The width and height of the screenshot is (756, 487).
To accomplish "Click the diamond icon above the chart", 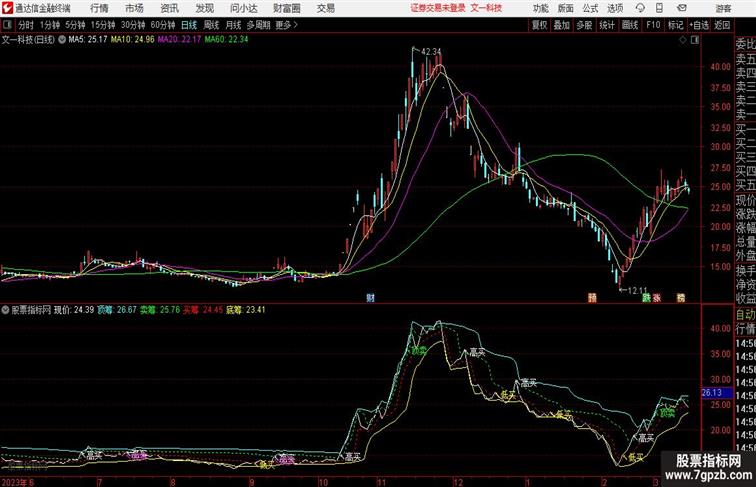I will pos(683,40).
